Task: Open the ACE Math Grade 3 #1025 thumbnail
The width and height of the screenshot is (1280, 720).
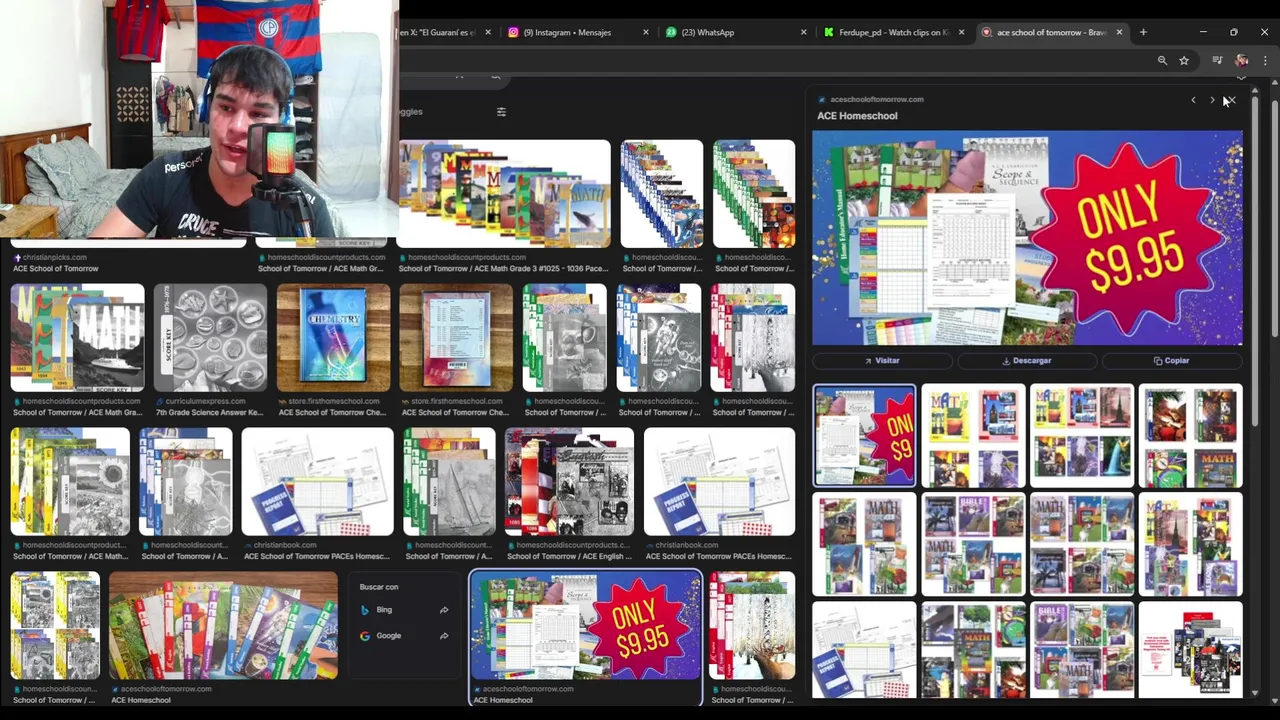Action: [504, 194]
